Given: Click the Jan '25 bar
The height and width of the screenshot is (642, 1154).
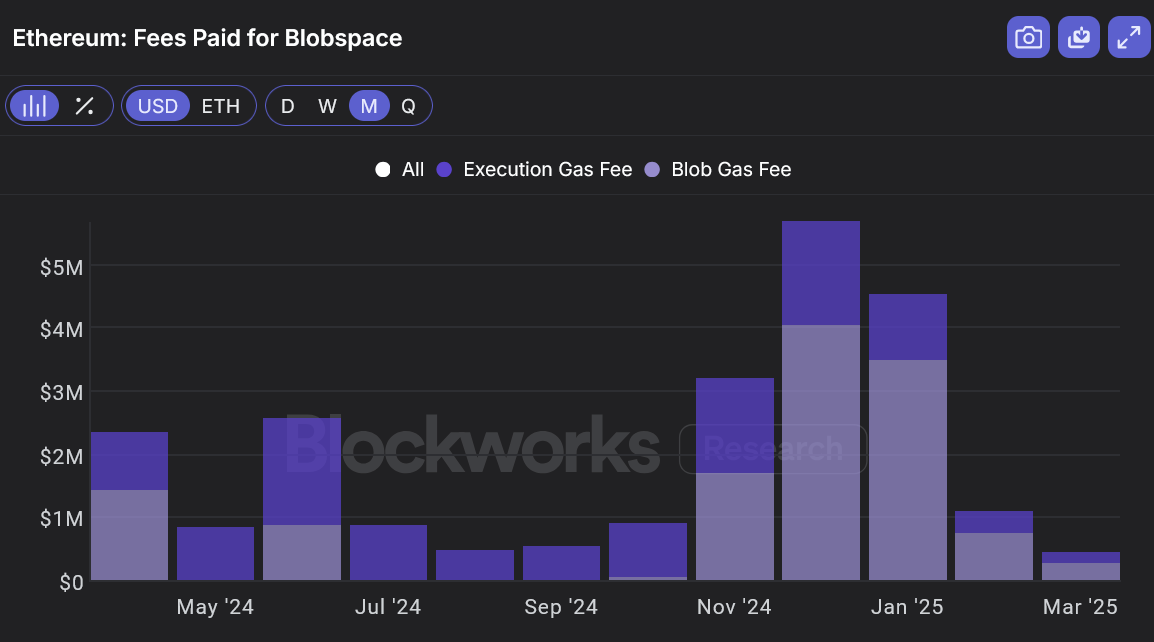Looking at the screenshot, I should pos(907,440).
